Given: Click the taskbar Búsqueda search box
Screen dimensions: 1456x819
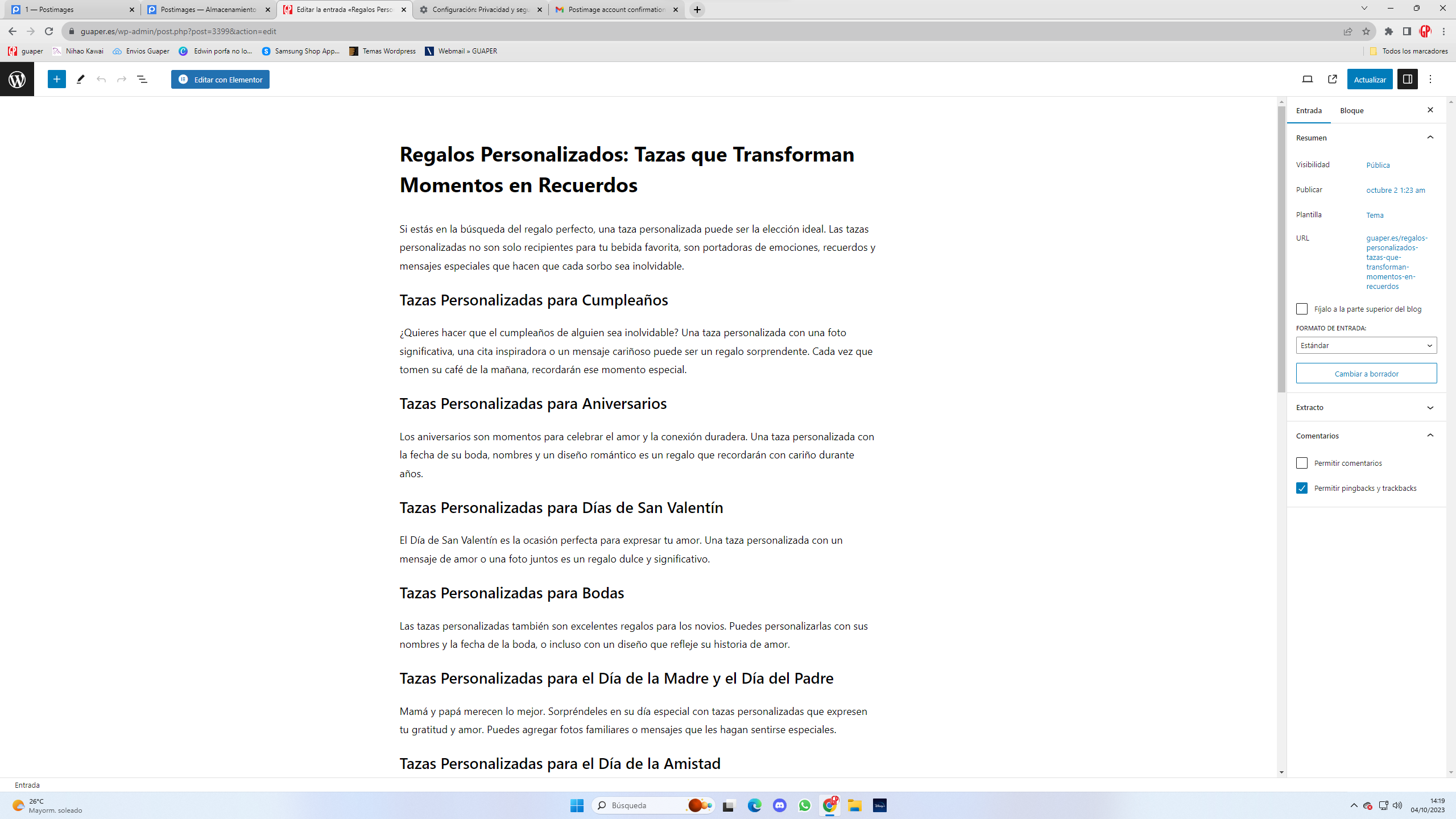Looking at the screenshot, I should (653, 805).
